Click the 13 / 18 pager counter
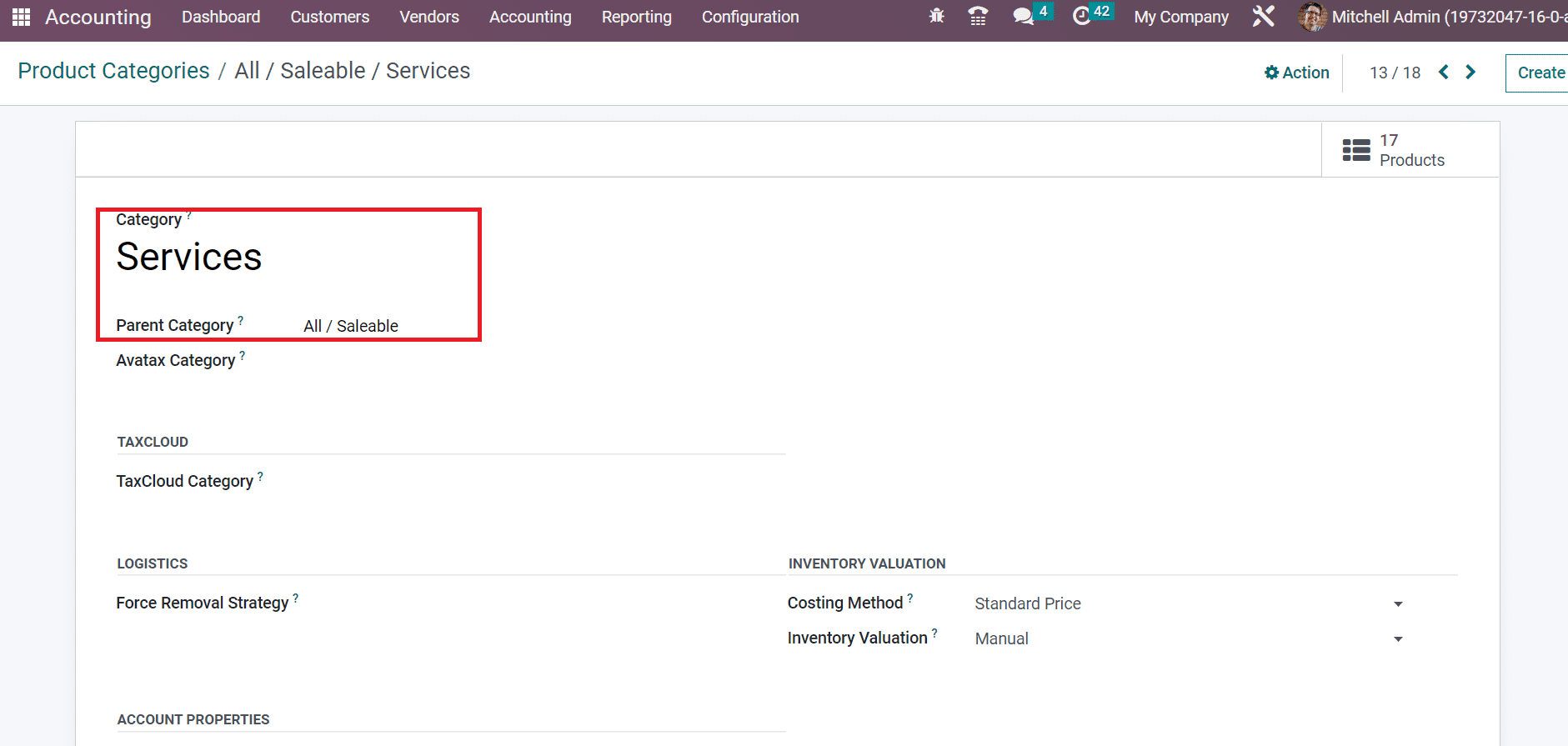The image size is (1568, 746). 1395,73
